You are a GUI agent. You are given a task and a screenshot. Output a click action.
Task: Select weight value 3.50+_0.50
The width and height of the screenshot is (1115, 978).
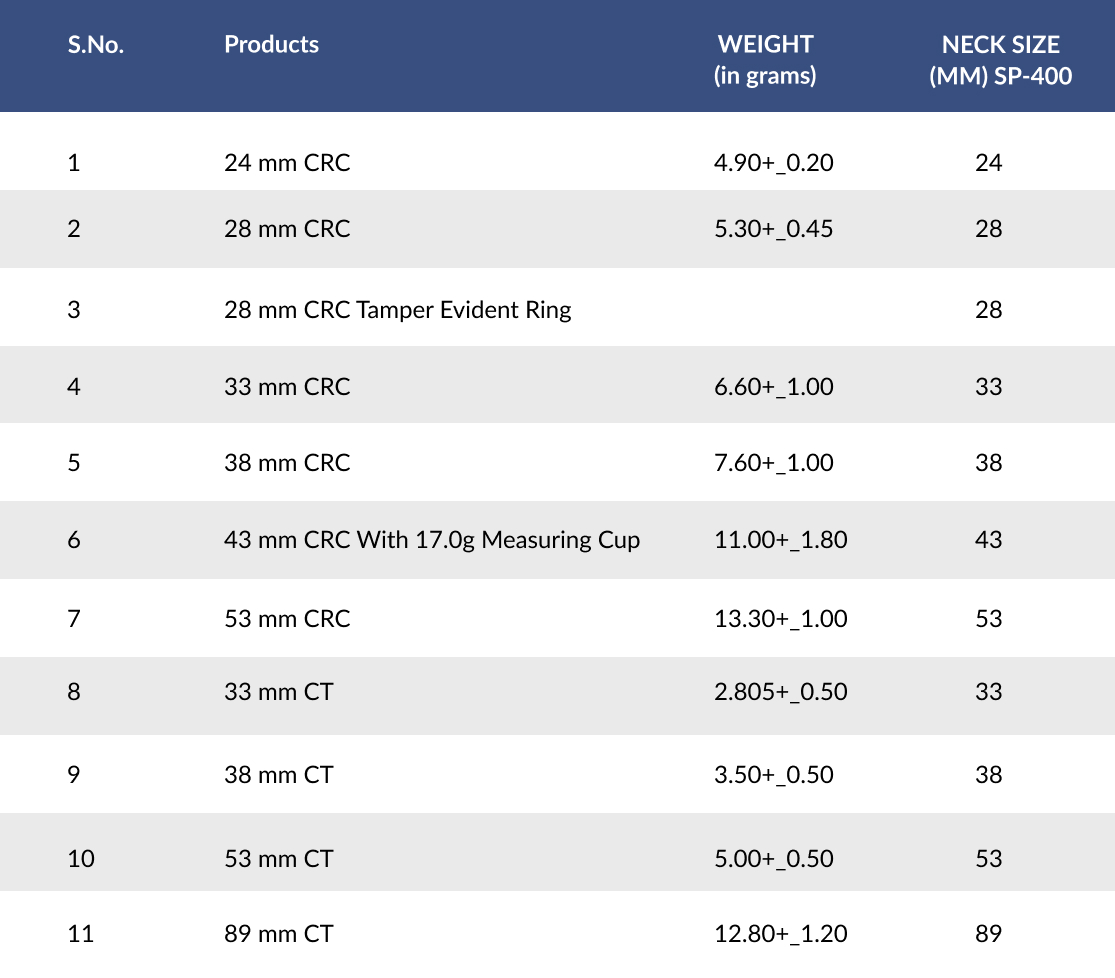(774, 775)
